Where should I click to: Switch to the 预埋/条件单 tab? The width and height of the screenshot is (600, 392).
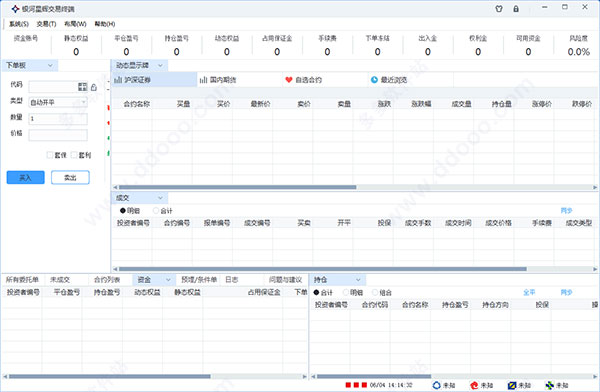199,280
